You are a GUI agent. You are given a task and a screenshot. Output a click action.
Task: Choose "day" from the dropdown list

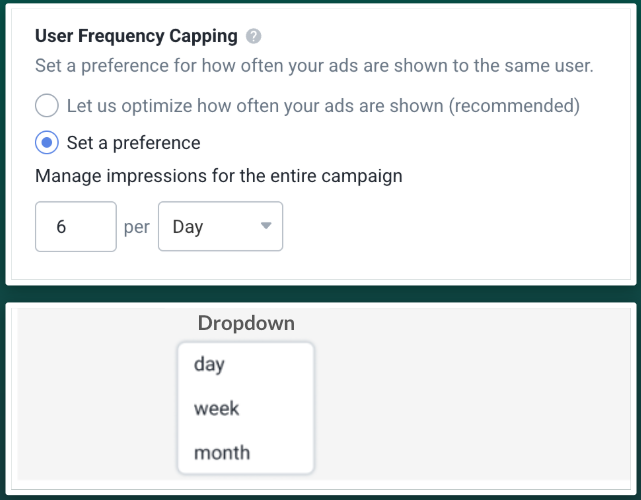tap(210, 365)
